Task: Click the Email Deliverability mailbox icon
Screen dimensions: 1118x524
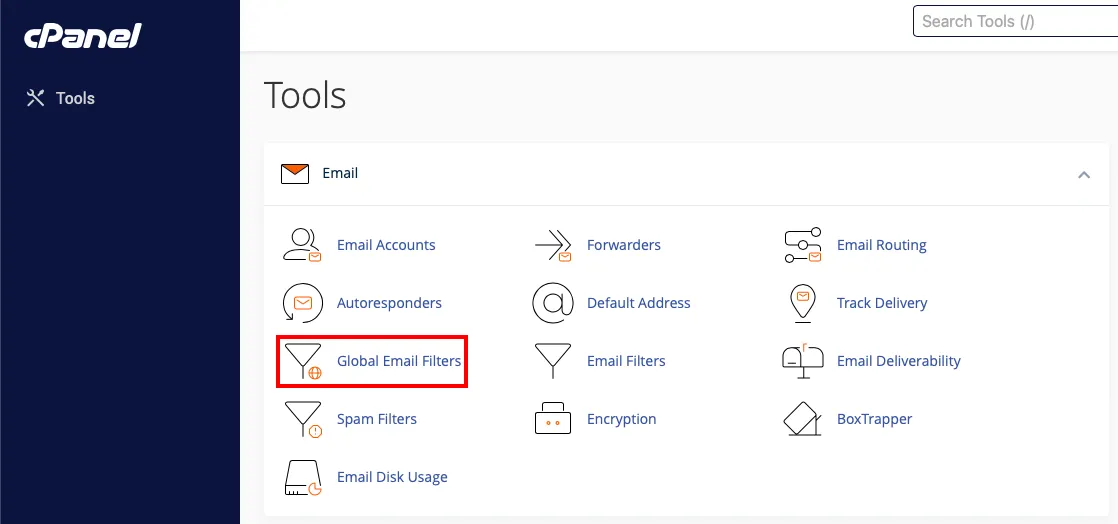Action: [x=803, y=361]
